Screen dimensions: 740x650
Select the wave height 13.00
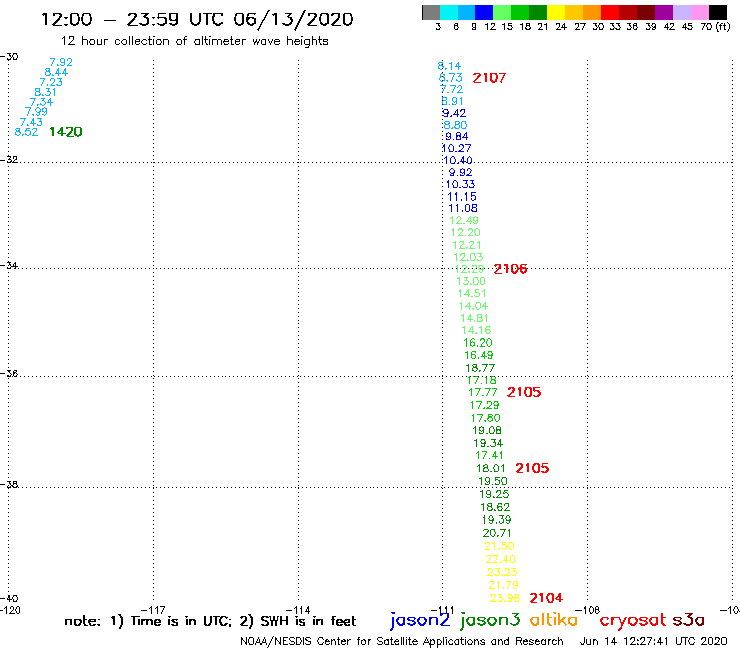(x=471, y=281)
